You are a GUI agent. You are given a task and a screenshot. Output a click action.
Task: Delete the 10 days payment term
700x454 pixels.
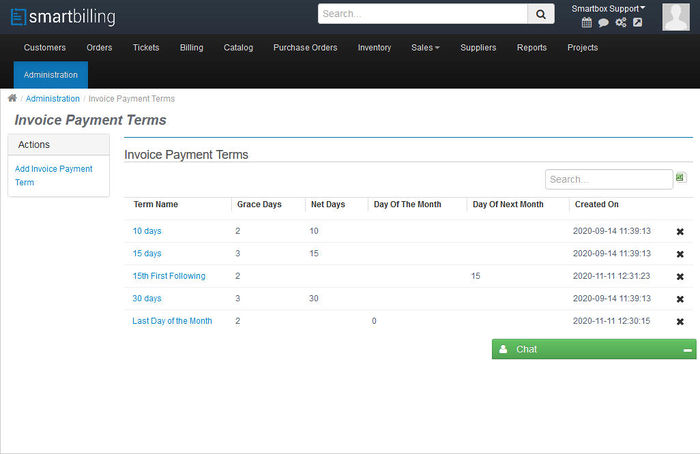(680, 232)
